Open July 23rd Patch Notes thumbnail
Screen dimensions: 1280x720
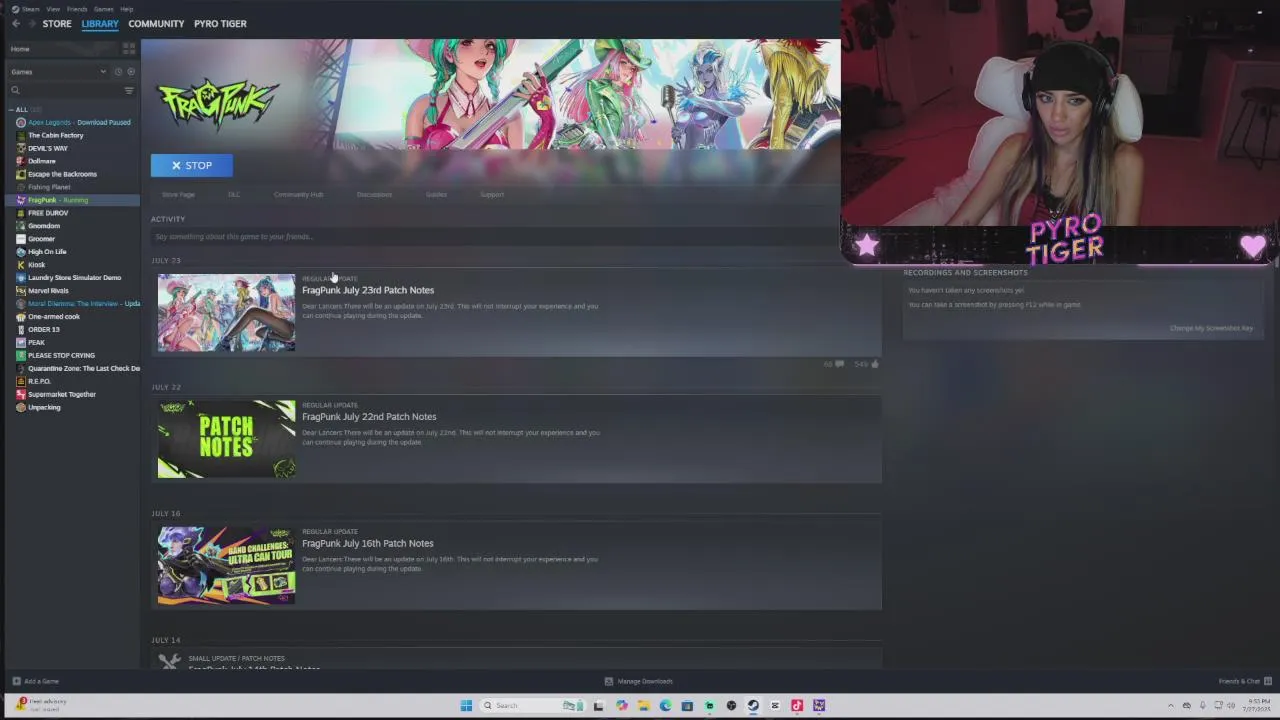[226, 313]
